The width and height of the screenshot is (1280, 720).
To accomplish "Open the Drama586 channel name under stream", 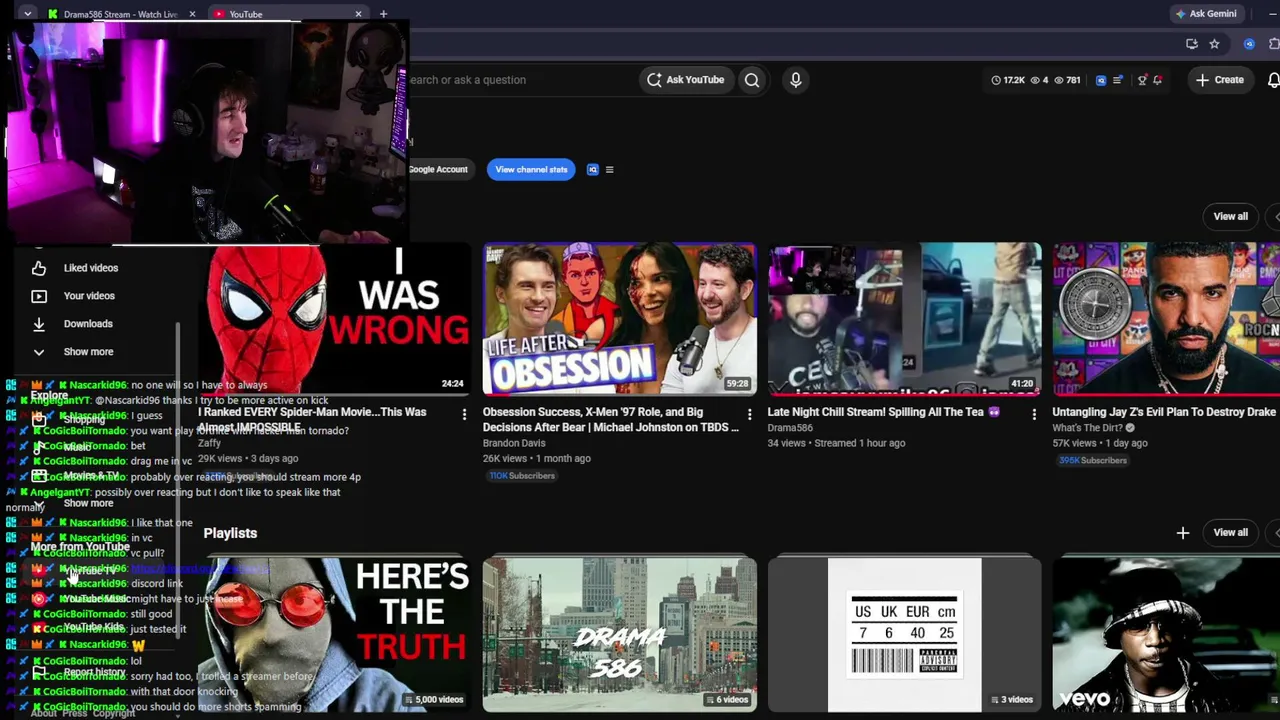I will pos(790,428).
